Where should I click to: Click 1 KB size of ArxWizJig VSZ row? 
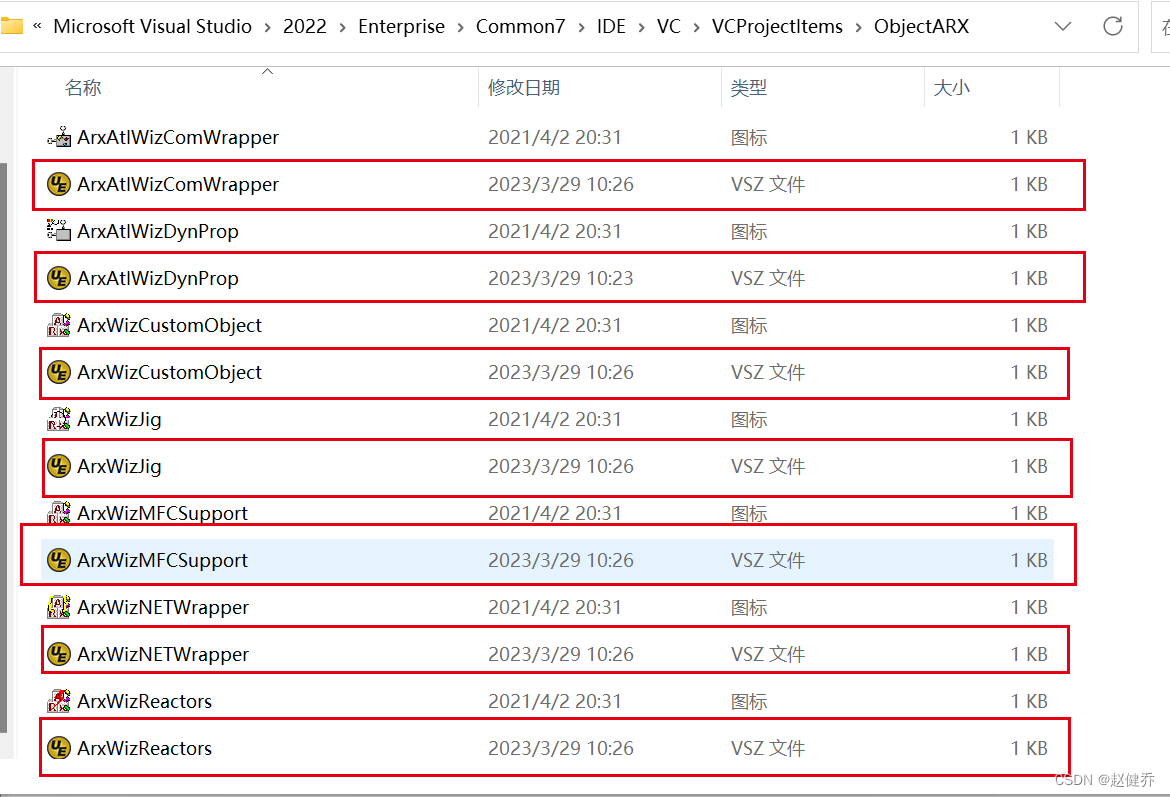1029,466
